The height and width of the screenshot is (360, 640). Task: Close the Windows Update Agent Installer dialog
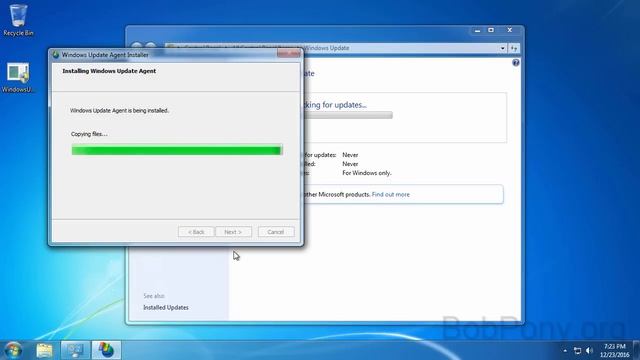289,53
